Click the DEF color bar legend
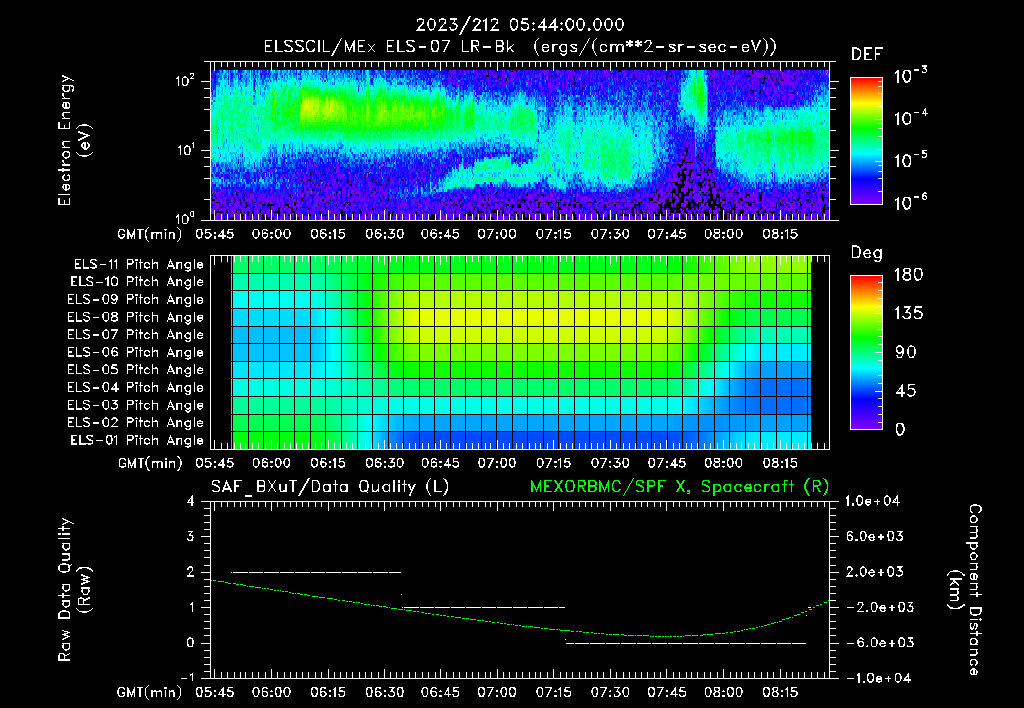Image resolution: width=1024 pixels, height=708 pixels. click(x=866, y=140)
